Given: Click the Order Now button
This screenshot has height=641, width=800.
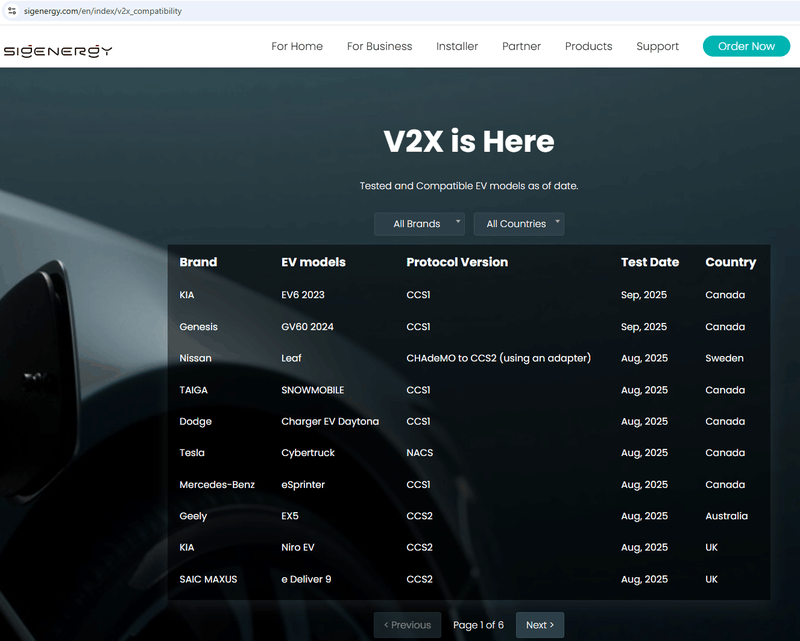Looking at the screenshot, I should pos(746,46).
